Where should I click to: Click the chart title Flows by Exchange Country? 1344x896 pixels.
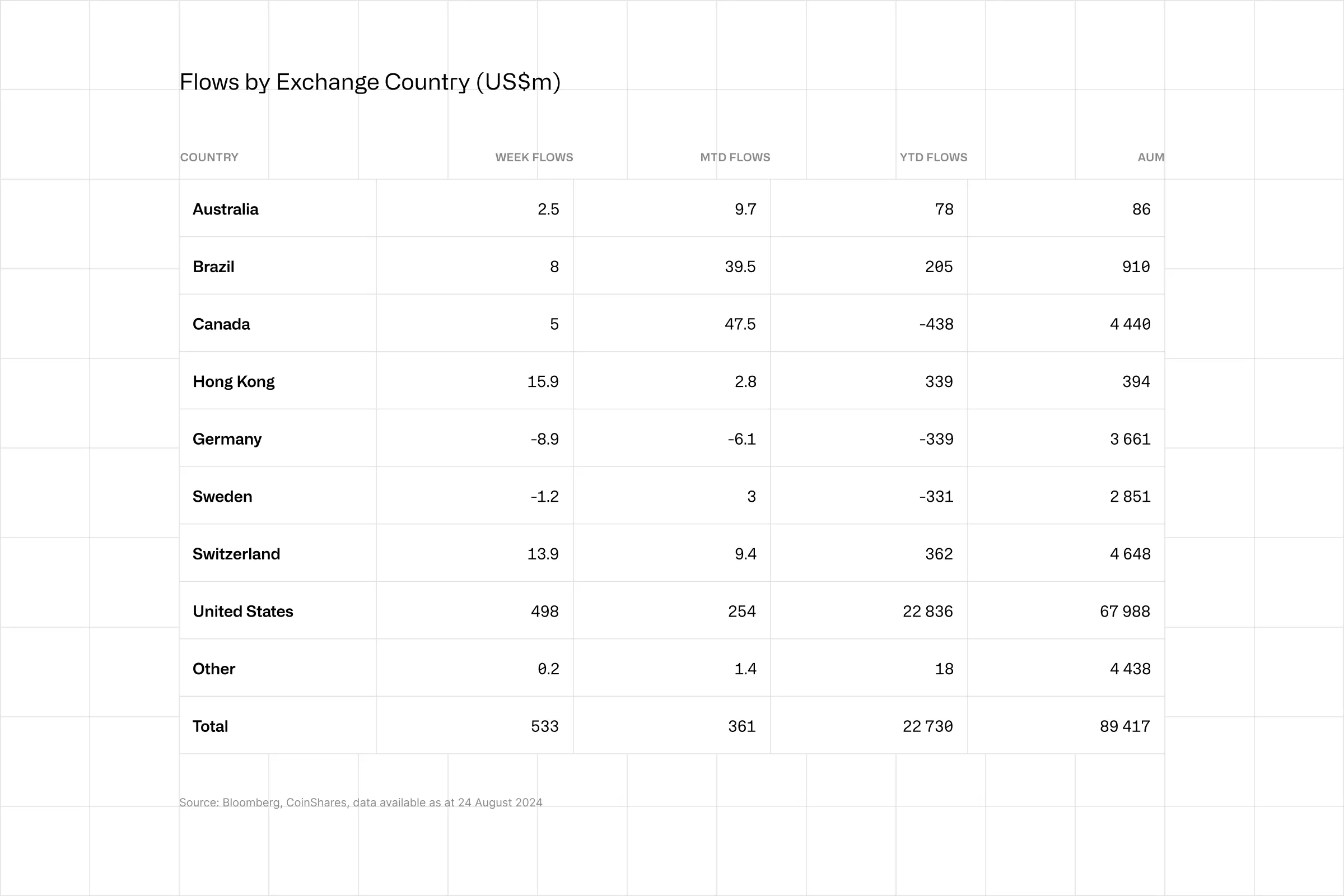pyautogui.click(x=370, y=82)
